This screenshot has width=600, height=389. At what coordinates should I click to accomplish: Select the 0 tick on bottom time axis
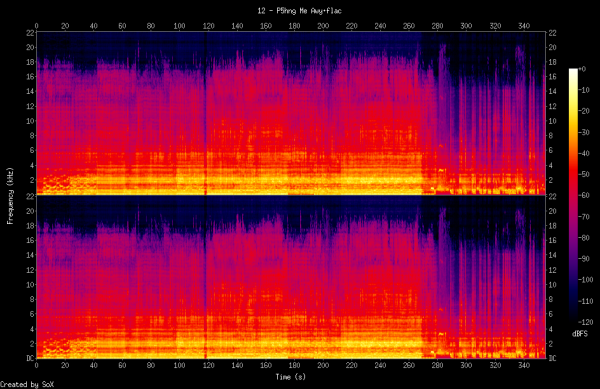tap(36, 365)
